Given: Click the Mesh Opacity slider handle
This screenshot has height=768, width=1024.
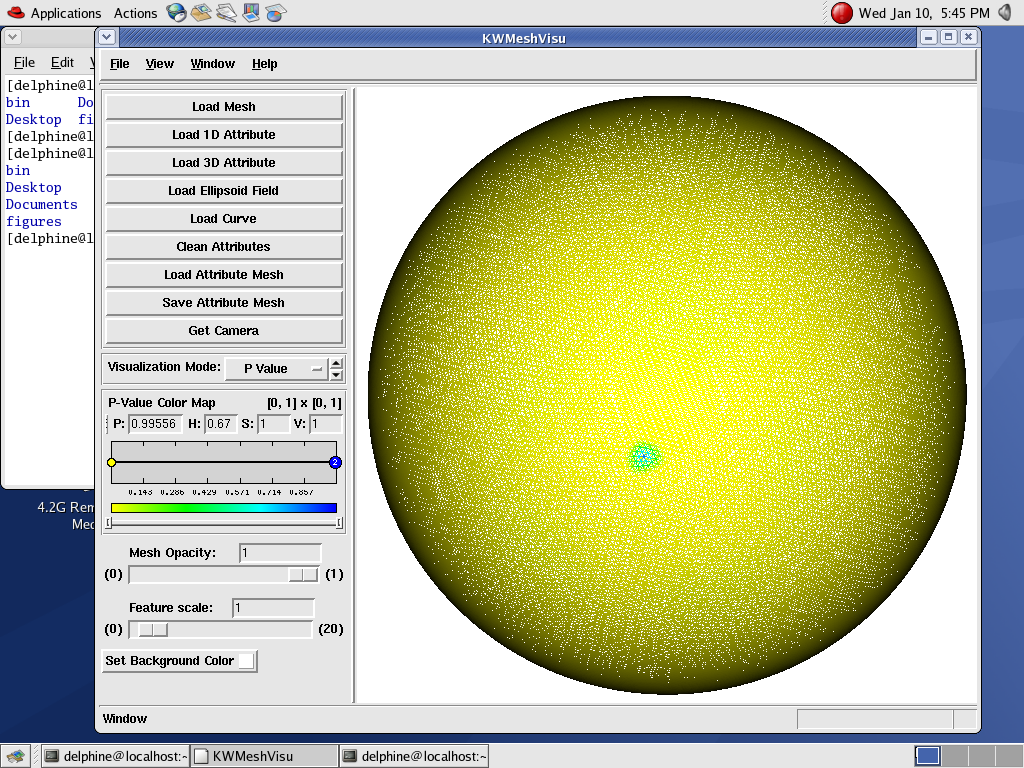Looking at the screenshot, I should pos(302,574).
